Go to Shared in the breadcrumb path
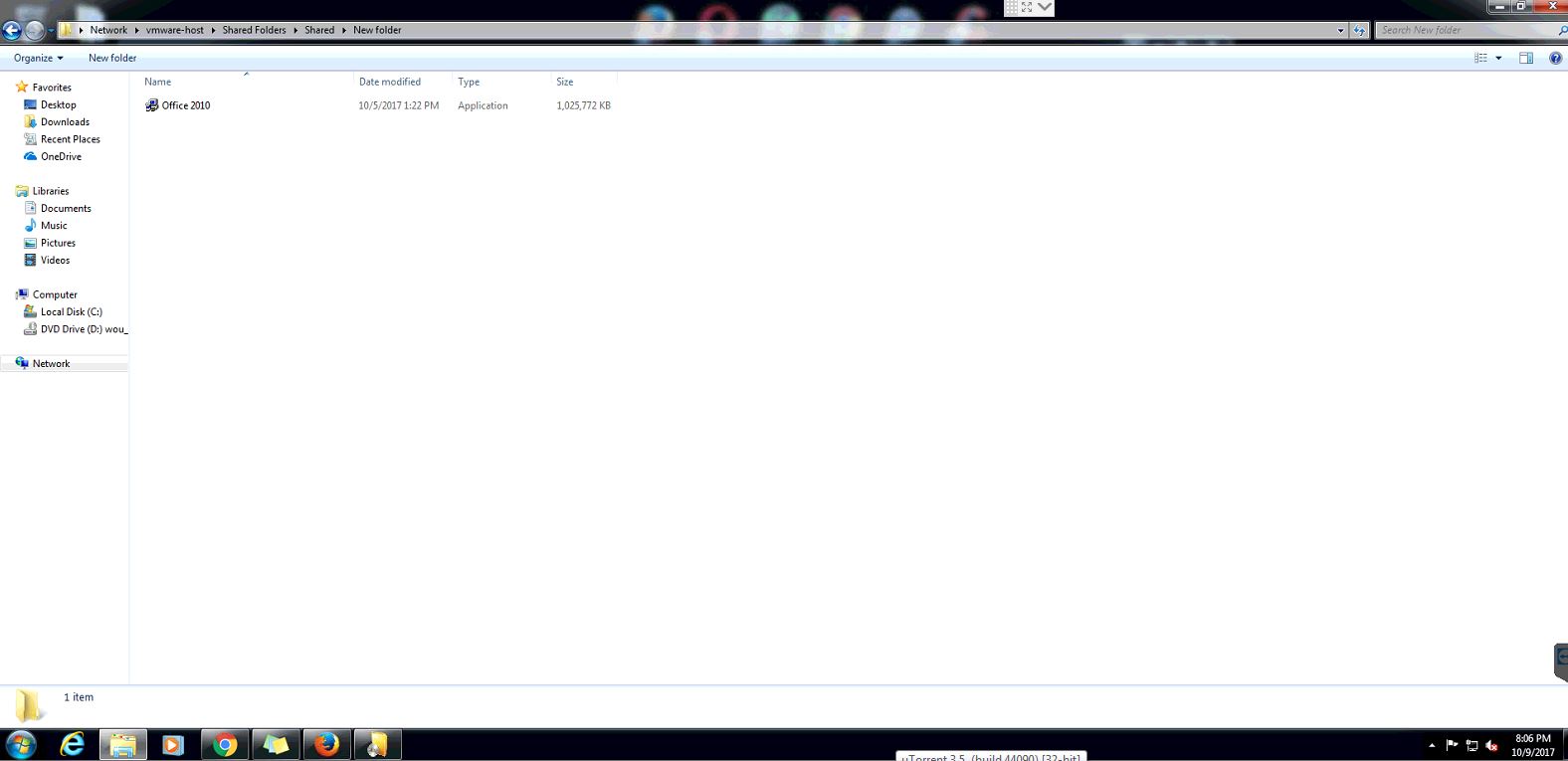1568x761 pixels. tap(318, 30)
